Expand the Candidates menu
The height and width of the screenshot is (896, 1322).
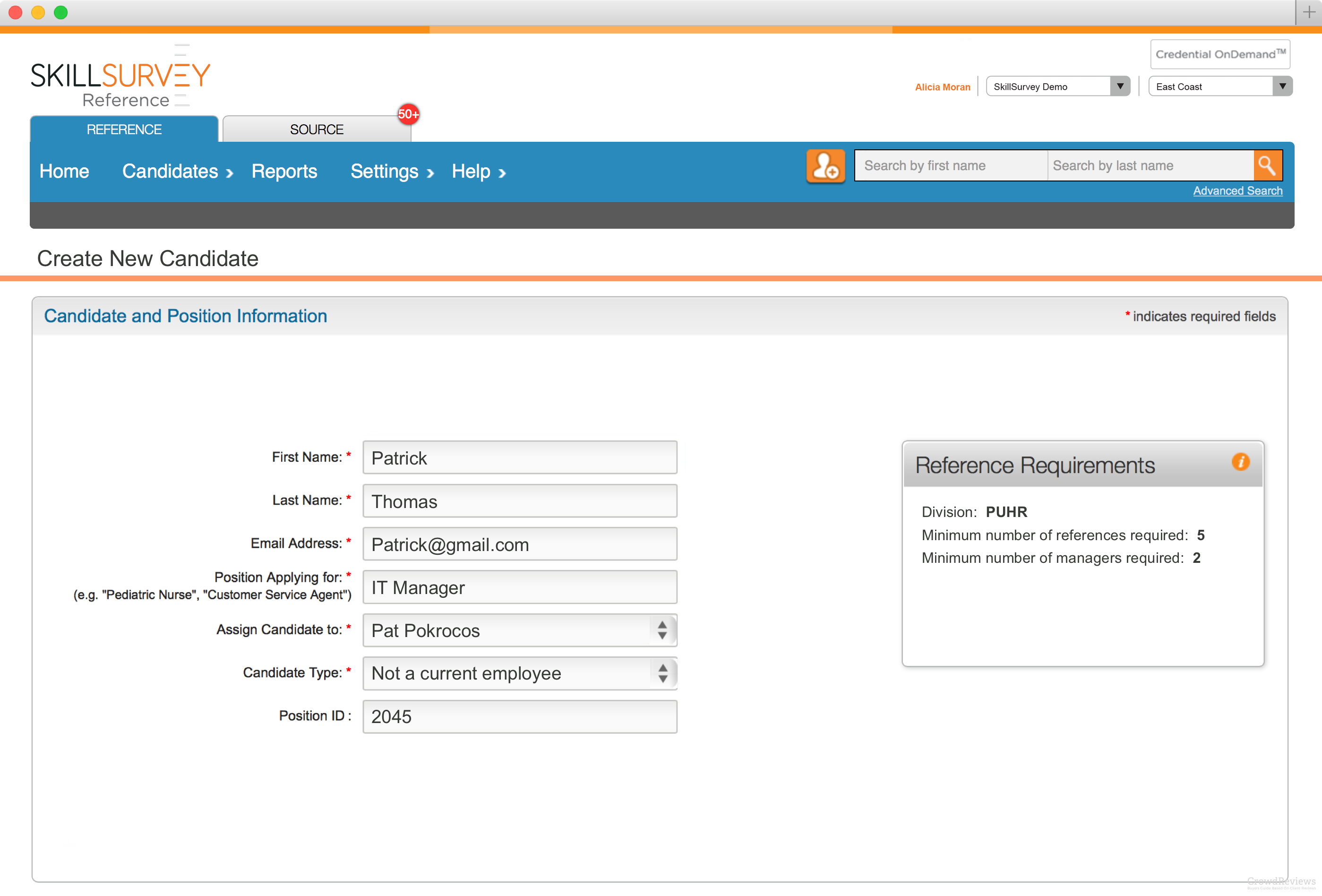point(178,171)
